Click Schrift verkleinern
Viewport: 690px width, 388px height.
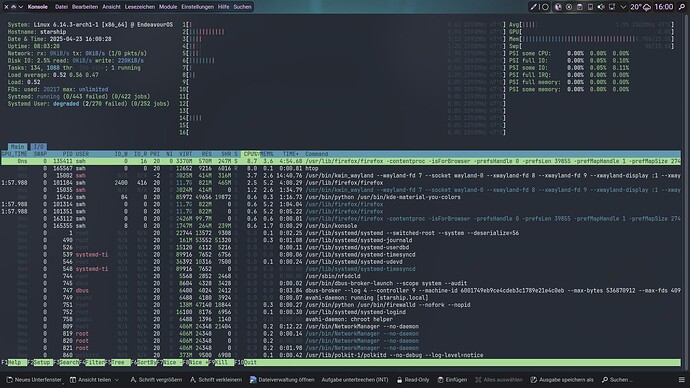(x=216, y=380)
